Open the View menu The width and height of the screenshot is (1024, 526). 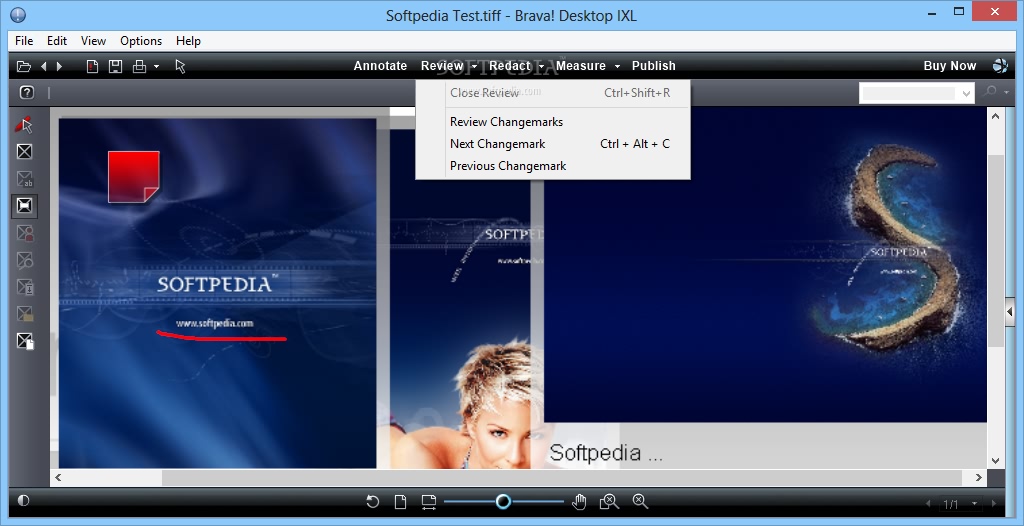point(93,41)
